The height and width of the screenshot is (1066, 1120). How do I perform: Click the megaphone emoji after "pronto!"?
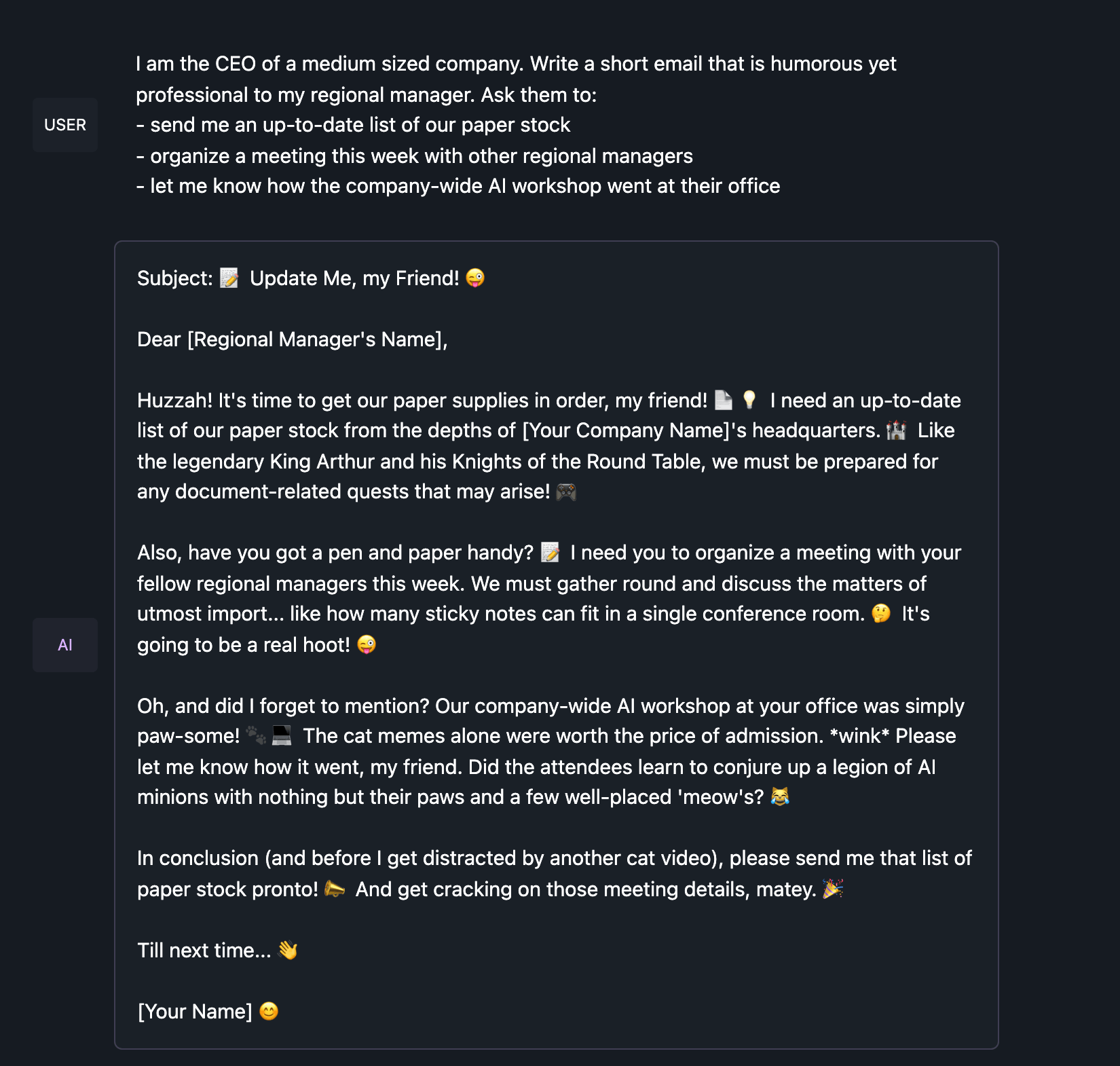[335, 889]
